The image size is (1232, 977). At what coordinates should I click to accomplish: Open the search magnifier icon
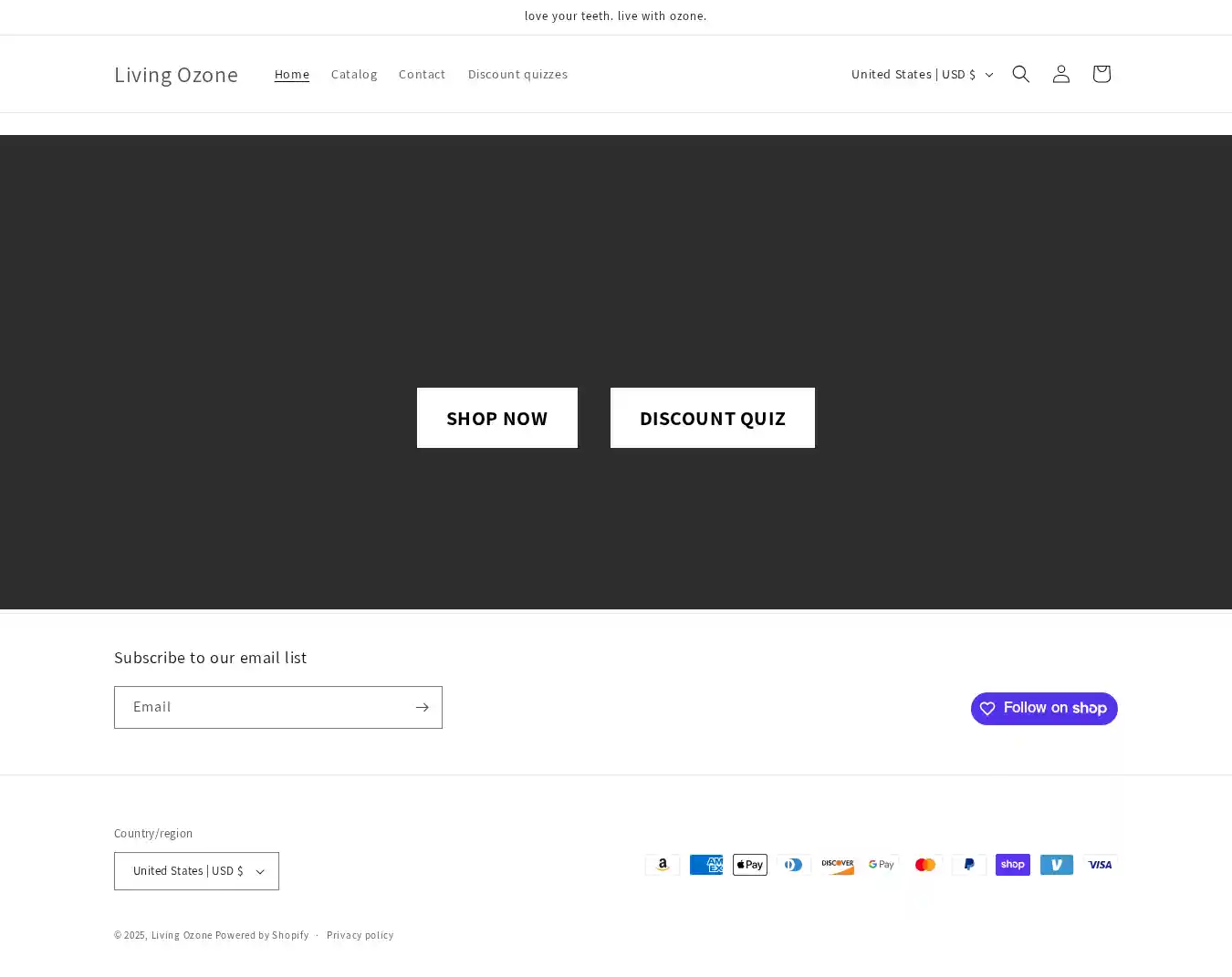(1020, 74)
